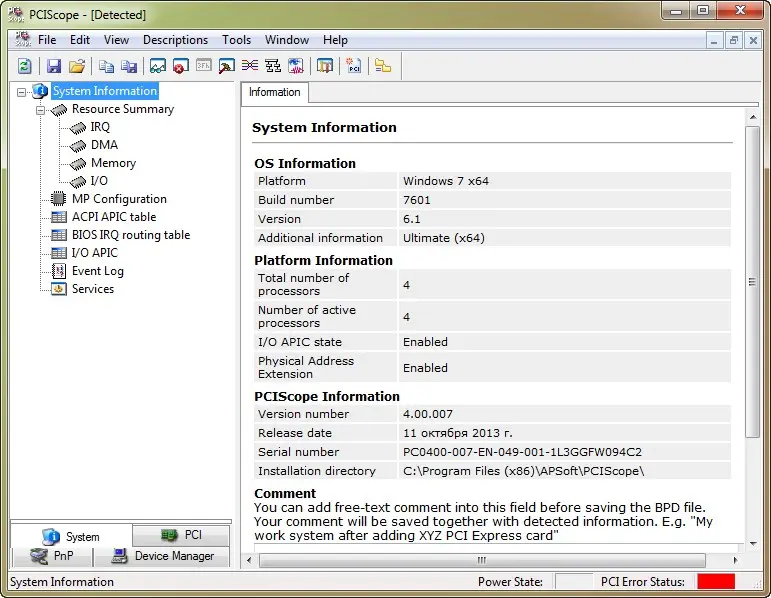Click the copy pages toolbar icon
771x598 pixels.
point(106,66)
